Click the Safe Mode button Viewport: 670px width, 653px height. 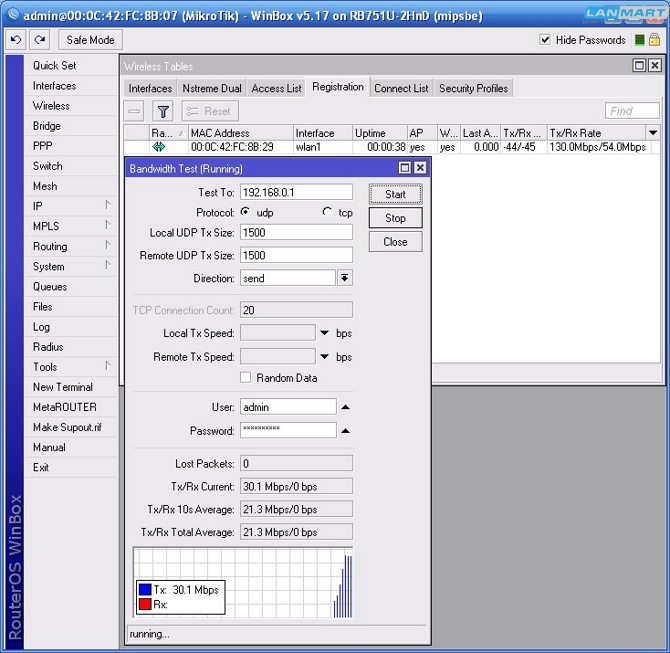click(x=90, y=40)
